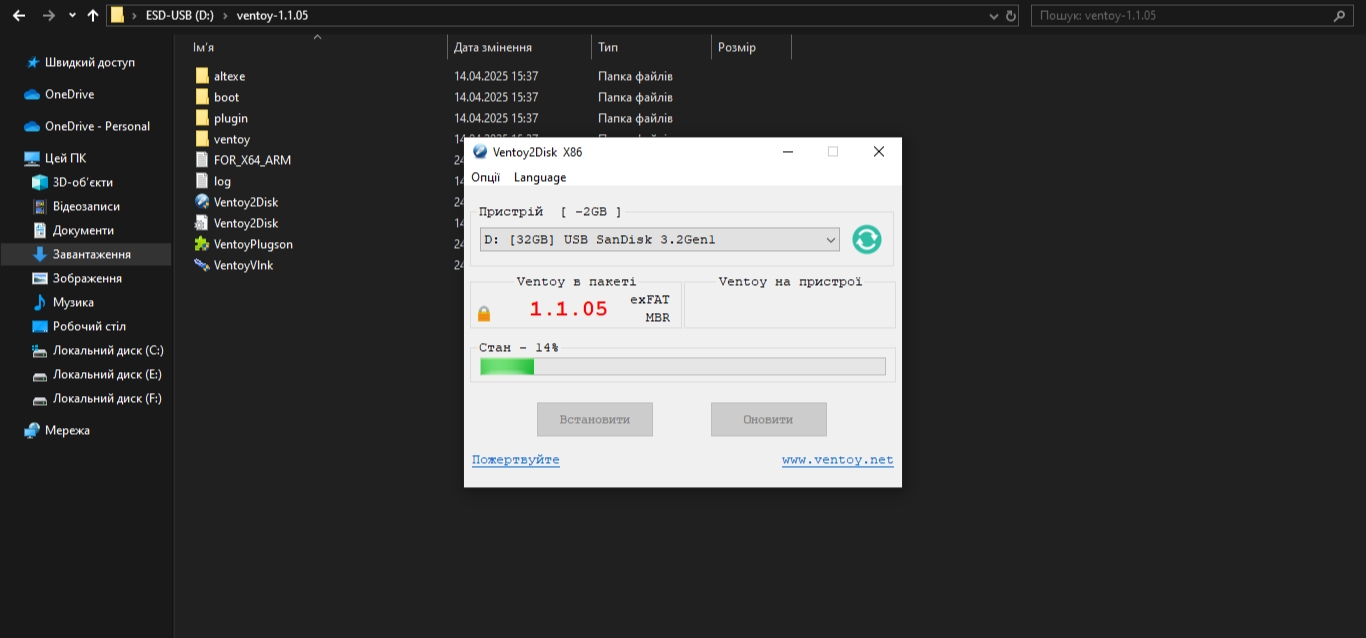Open the Language menu in Ventoy2Disk
Image resolution: width=1366 pixels, height=638 pixels.
[540, 177]
